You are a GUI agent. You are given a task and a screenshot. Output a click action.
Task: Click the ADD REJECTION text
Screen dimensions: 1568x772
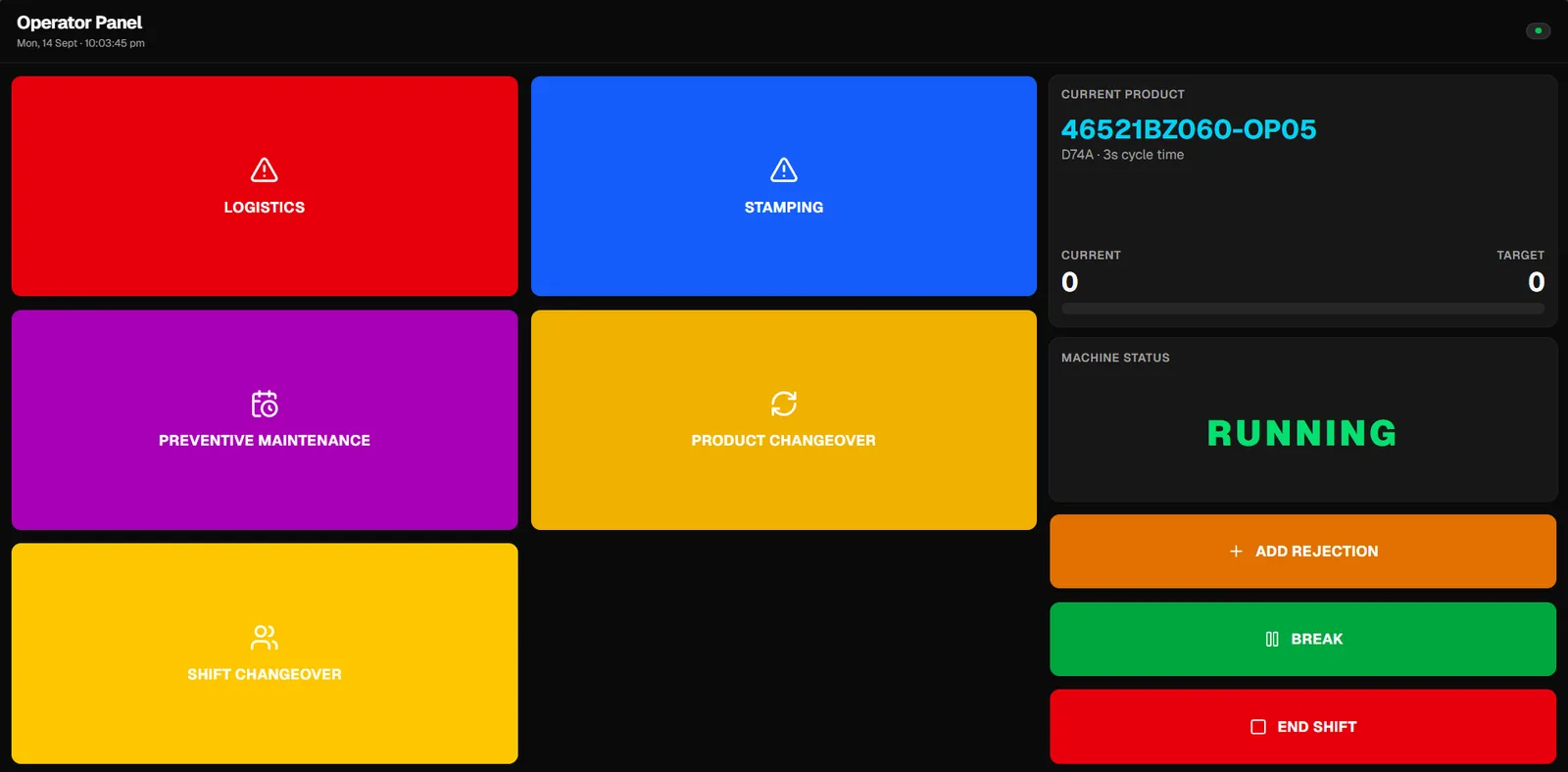coord(1316,552)
